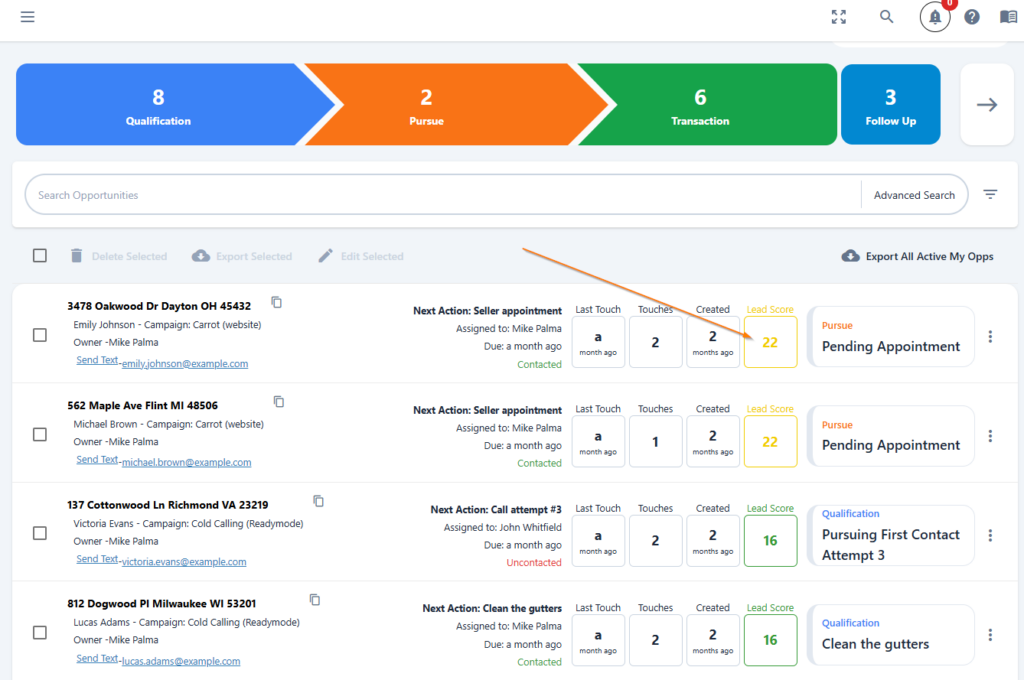Copy the 812 Dogwood Pl address
Viewport: 1024px width, 680px height.
pos(315,600)
